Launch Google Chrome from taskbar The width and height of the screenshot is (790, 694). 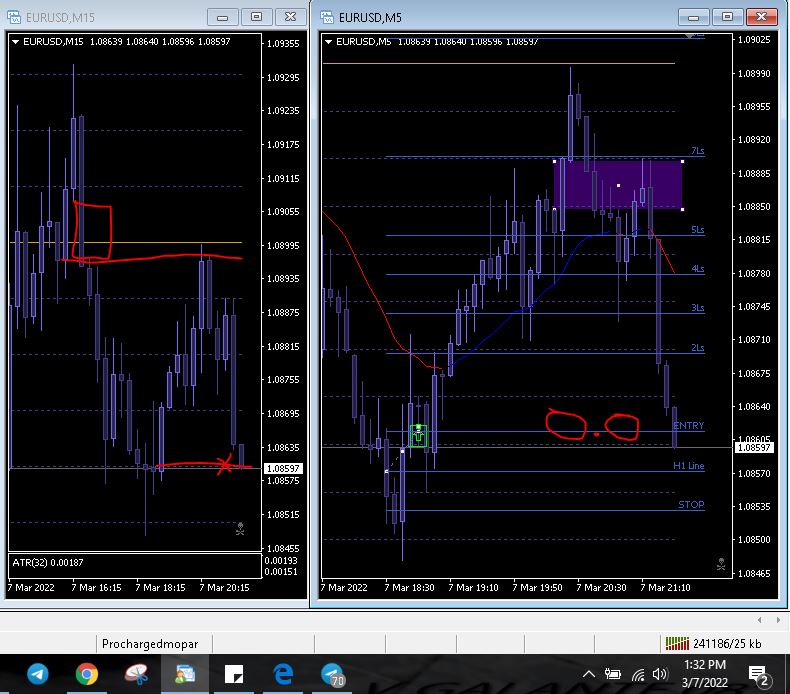[x=87, y=674]
